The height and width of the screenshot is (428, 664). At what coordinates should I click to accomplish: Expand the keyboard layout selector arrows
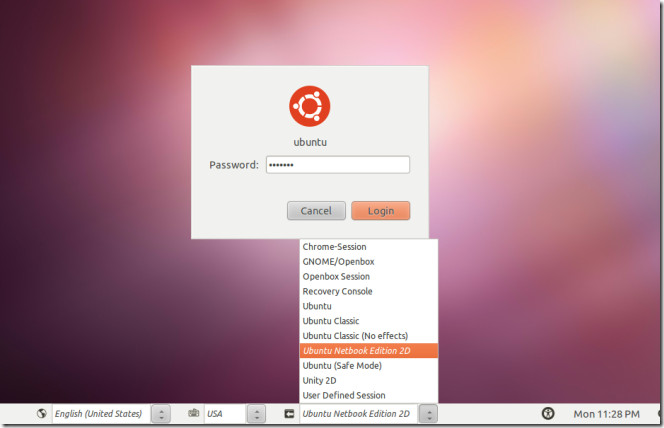click(x=257, y=414)
